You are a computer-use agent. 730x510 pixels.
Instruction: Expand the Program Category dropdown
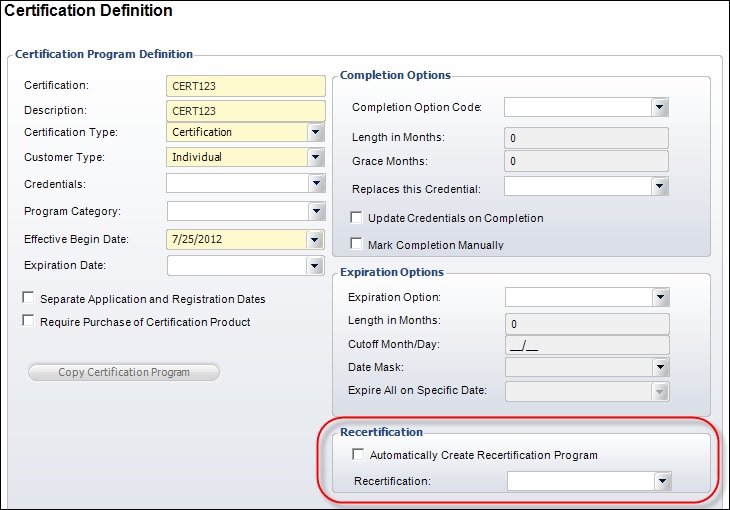(316, 211)
